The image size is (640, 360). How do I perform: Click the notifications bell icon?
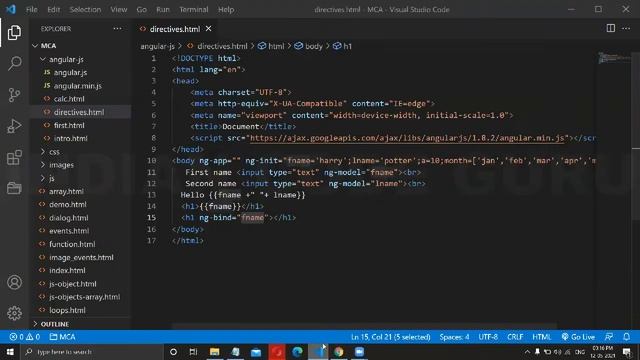[x=626, y=337]
